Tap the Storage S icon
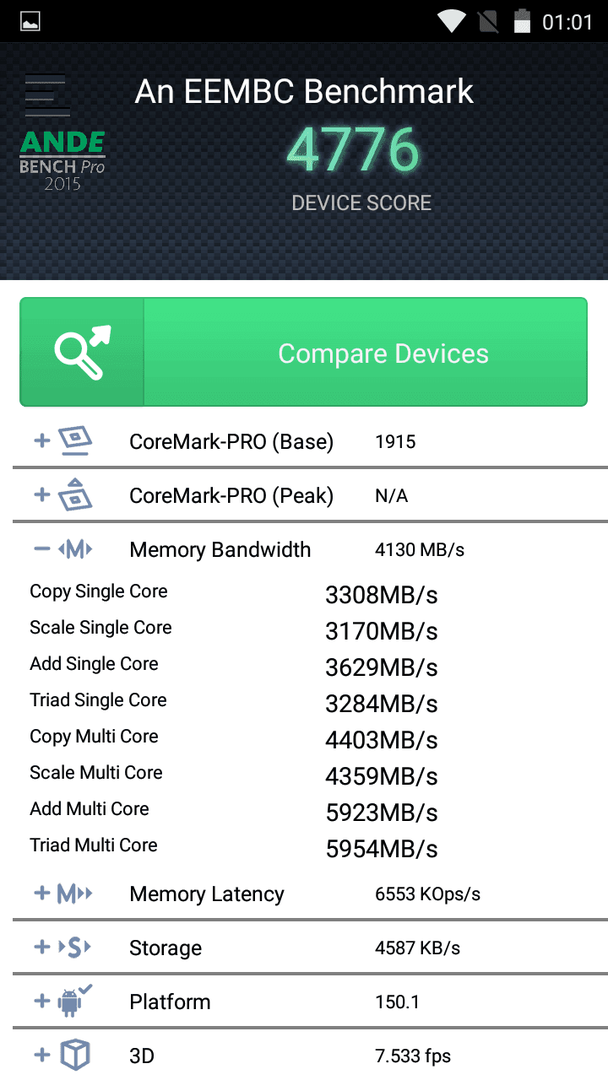The image size is (608, 1080). pos(74,948)
